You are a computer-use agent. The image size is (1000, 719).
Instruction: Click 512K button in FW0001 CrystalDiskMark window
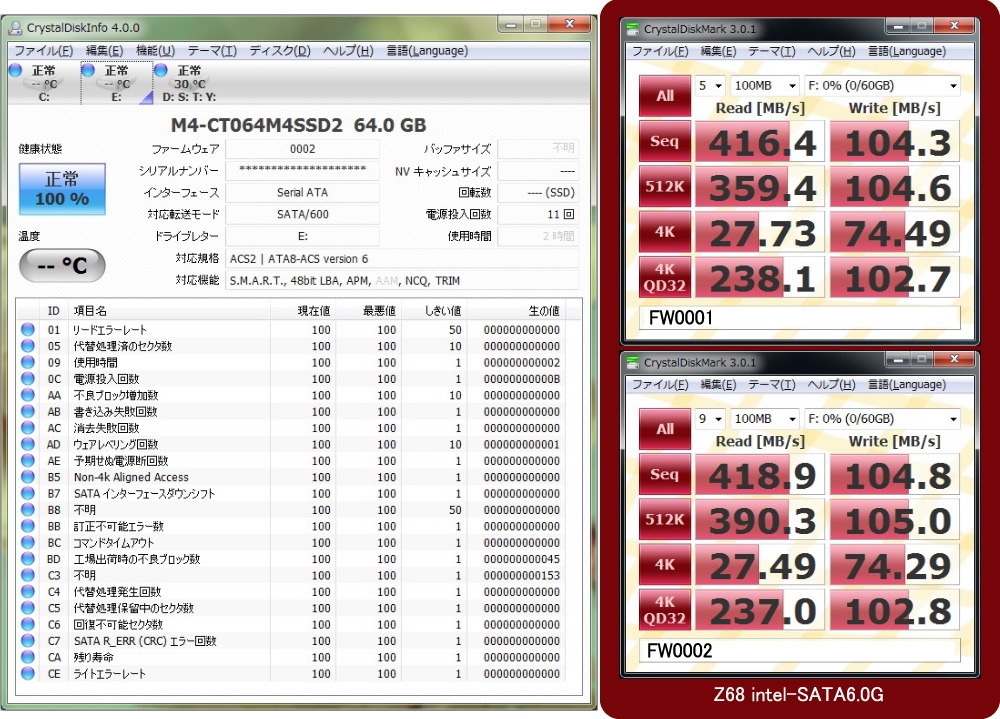coord(665,186)
